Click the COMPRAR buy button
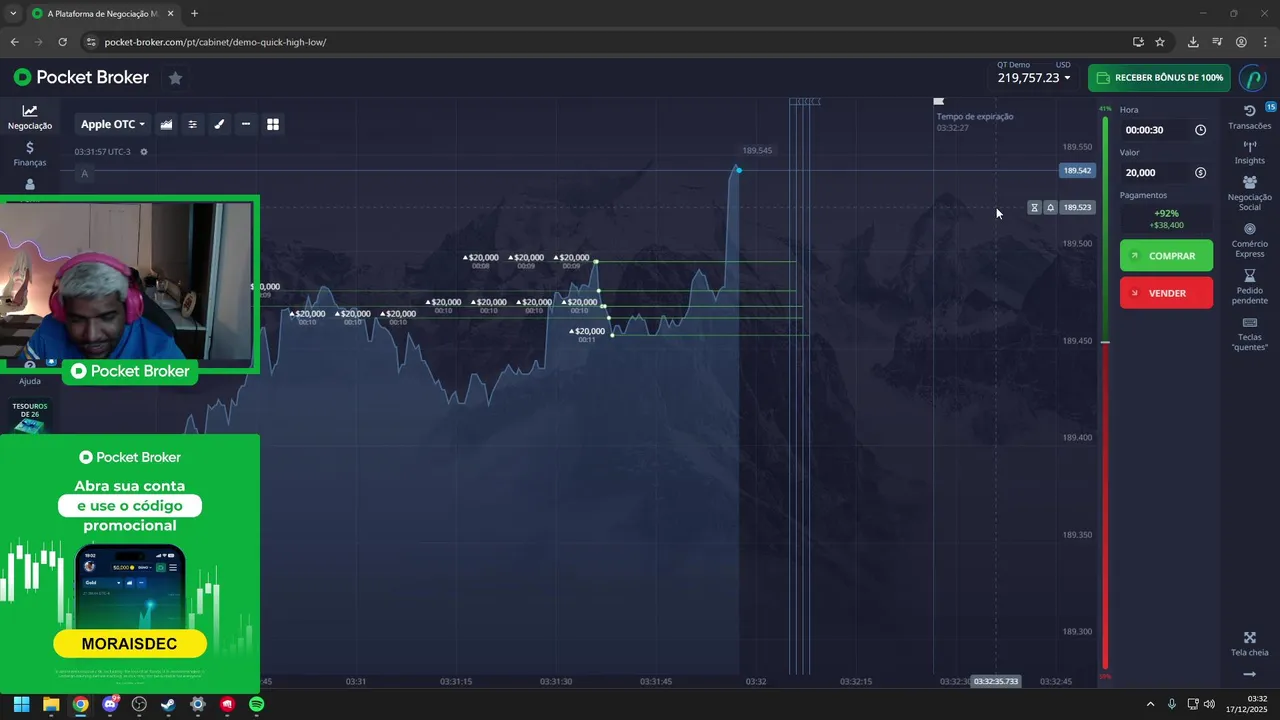1280x720 pixels. click(x=1166, y=256)
